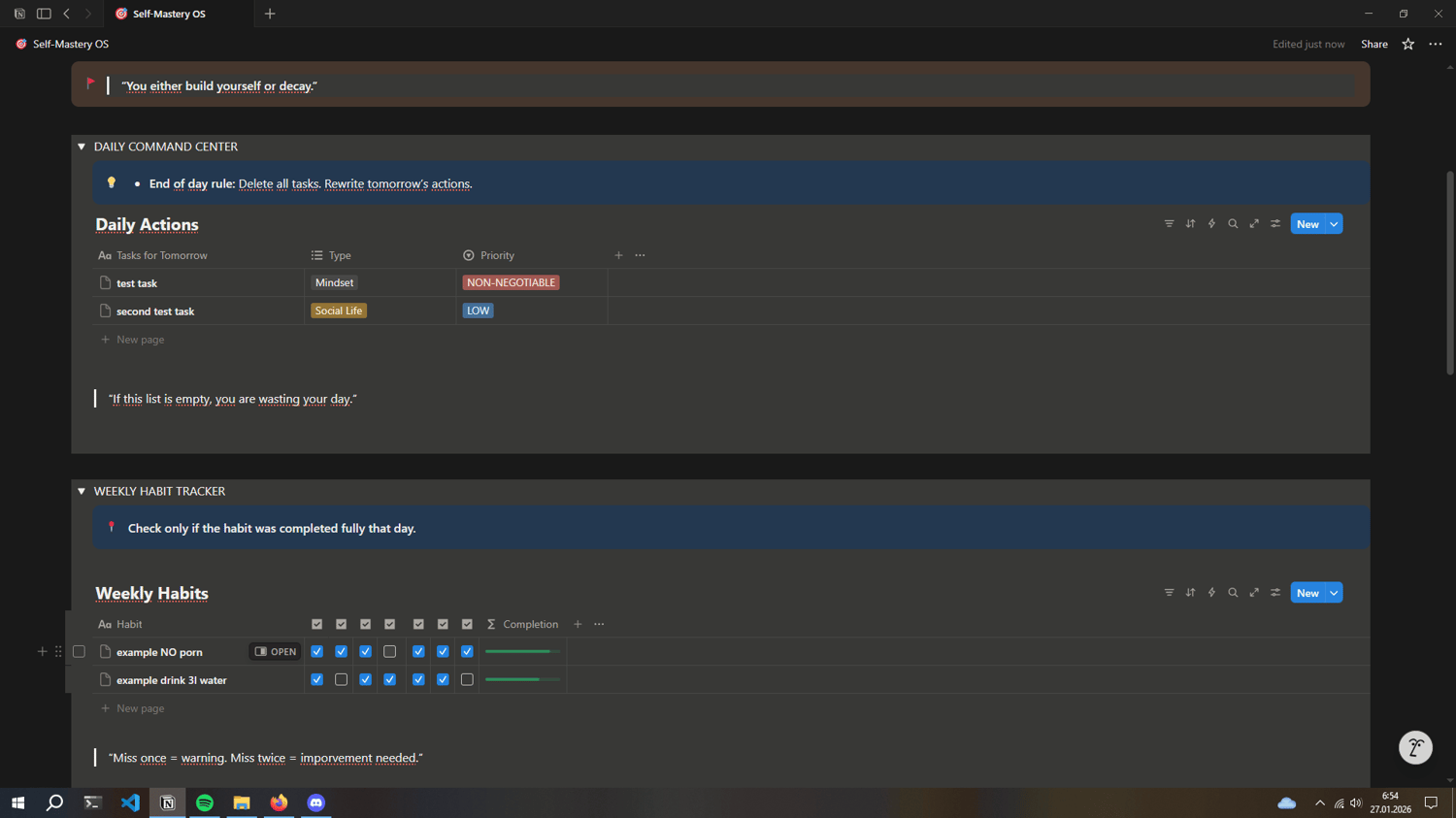Click the plus icon left of example NO porn
This screenshot has width=1456, height=818.
tap(42, 652)
